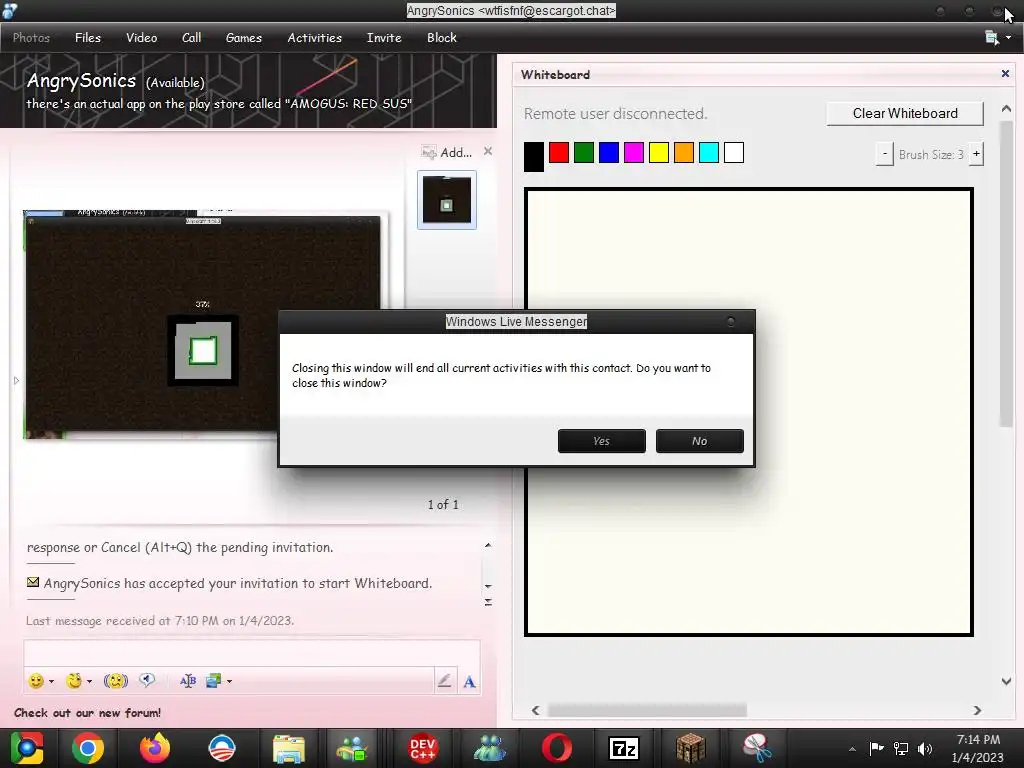Open Snipping Tool from the taskbar
The image size is (1024, 768).
tap(757, 748)
